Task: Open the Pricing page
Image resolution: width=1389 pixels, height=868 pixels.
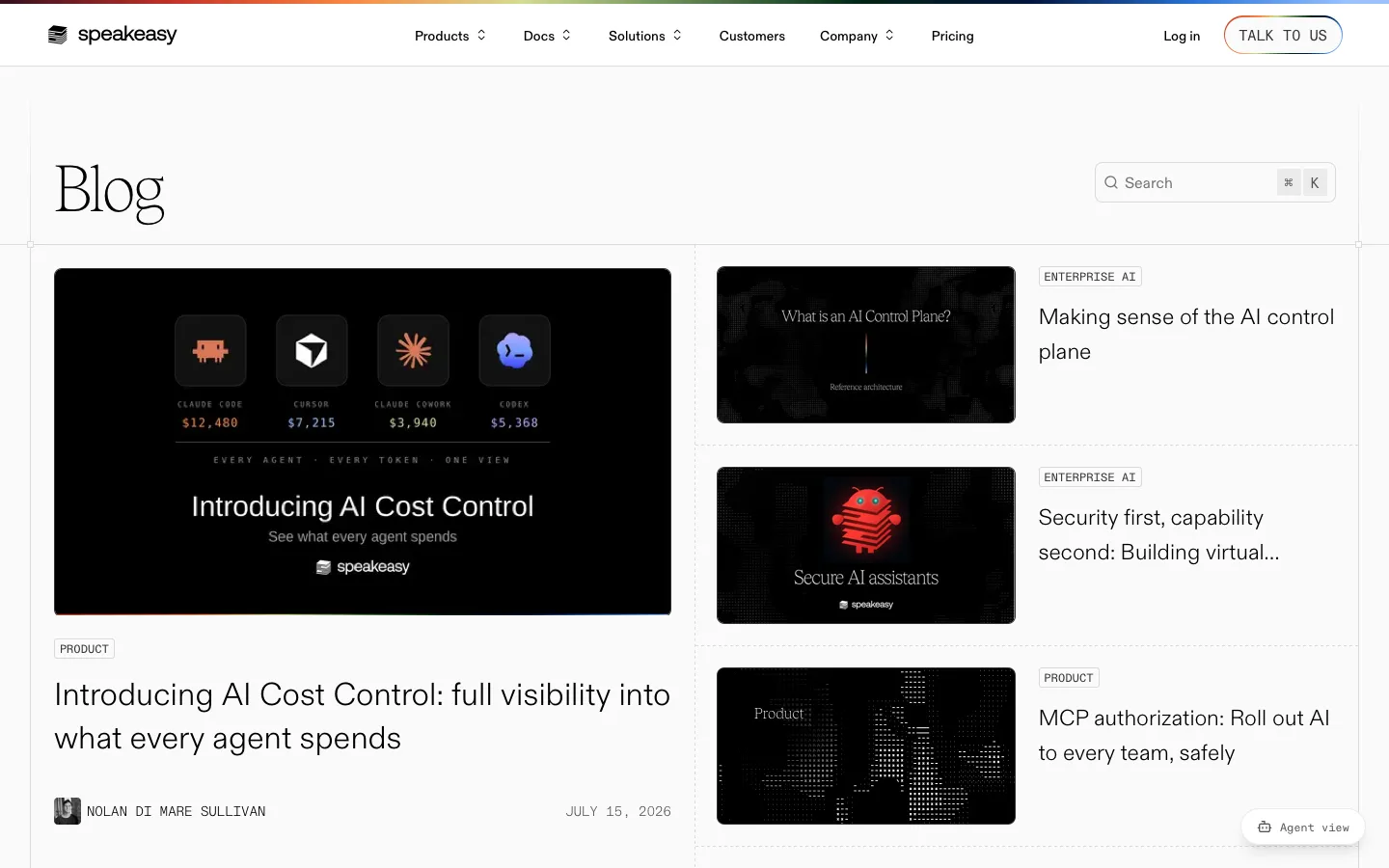Action: tap(953, 36)
